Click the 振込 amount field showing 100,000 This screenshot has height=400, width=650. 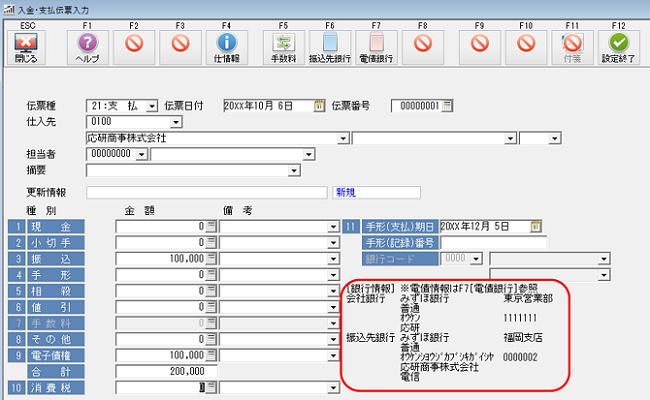point(160,259)
